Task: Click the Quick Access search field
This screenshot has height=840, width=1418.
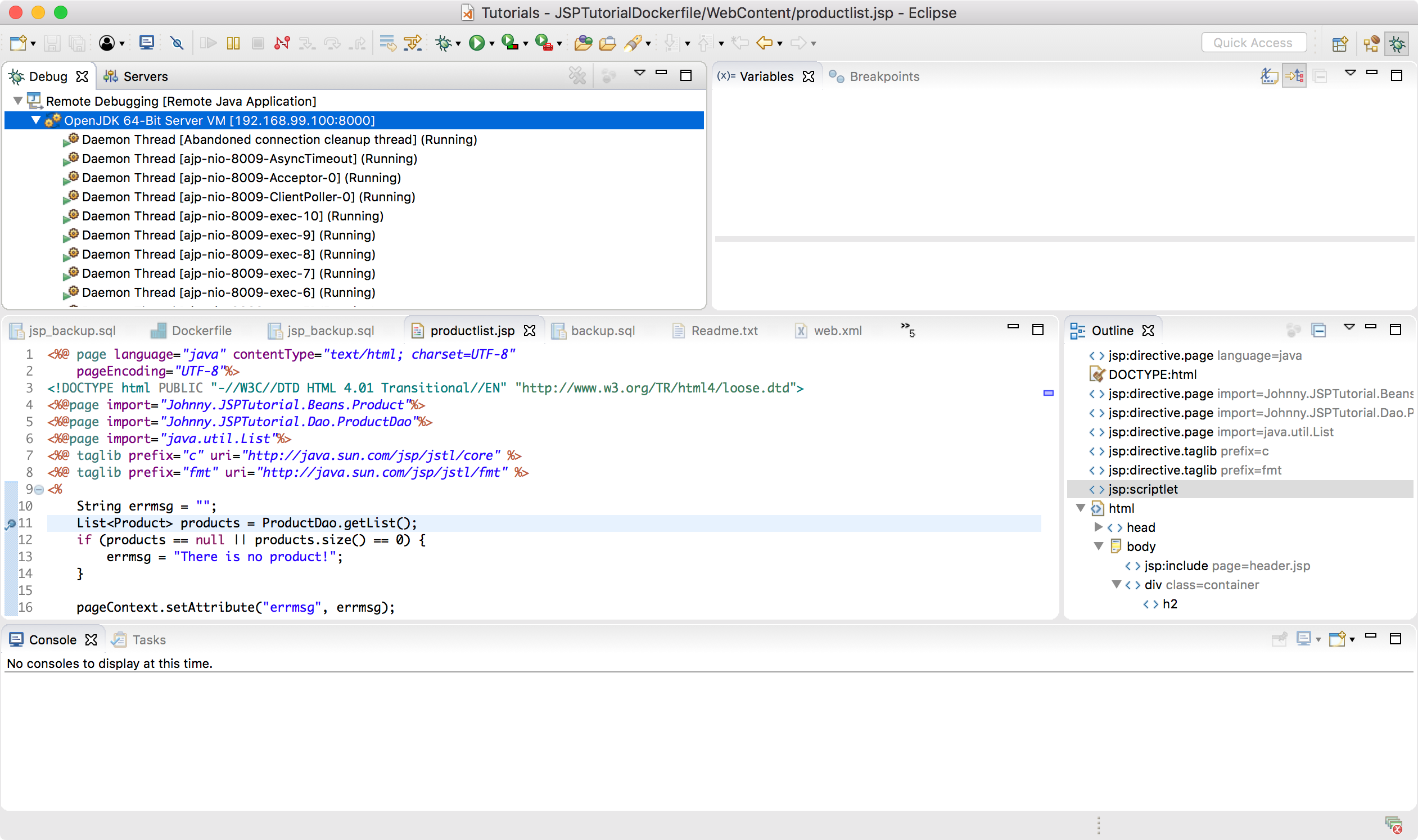Action: pyautogui.click(x=1253, y=43)
